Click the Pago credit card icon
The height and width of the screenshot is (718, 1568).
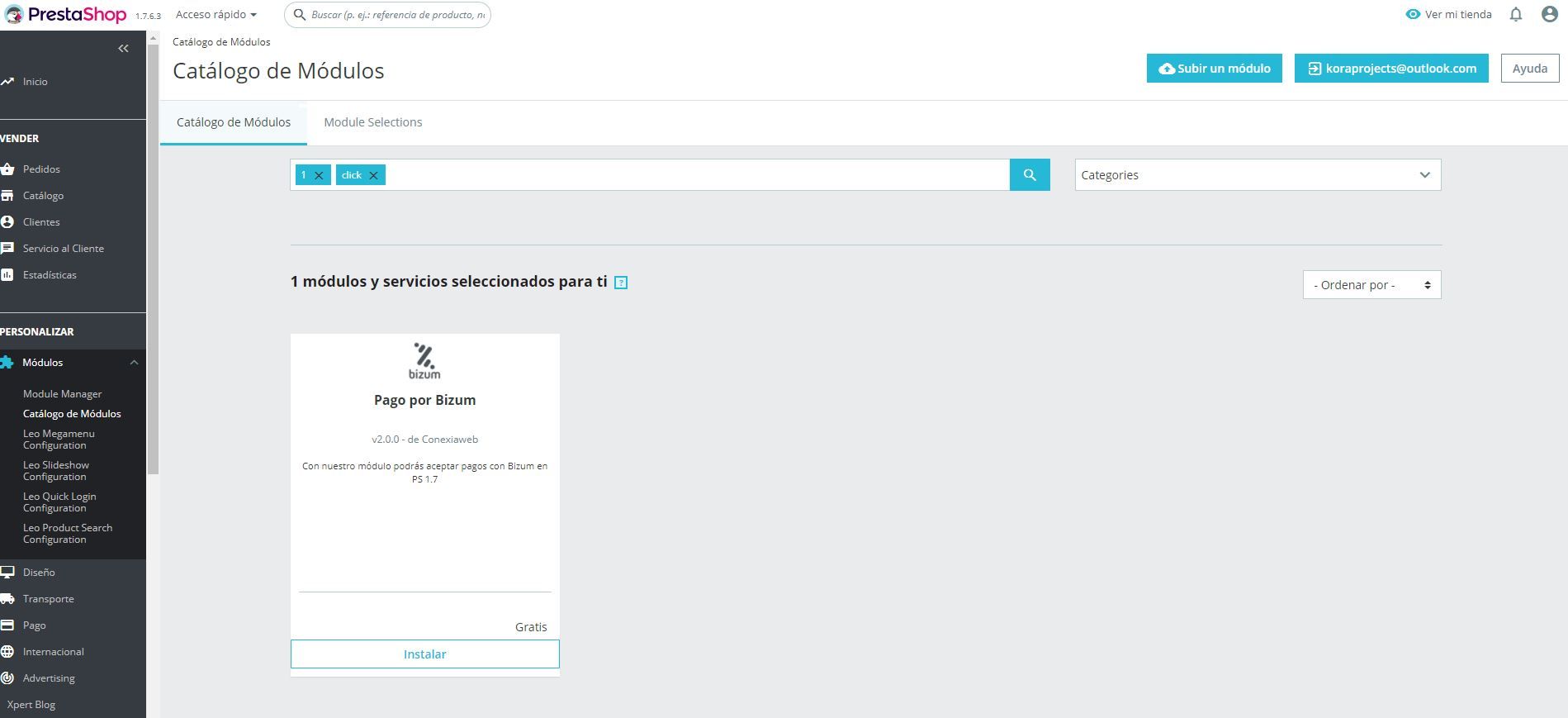click(7, 625)
